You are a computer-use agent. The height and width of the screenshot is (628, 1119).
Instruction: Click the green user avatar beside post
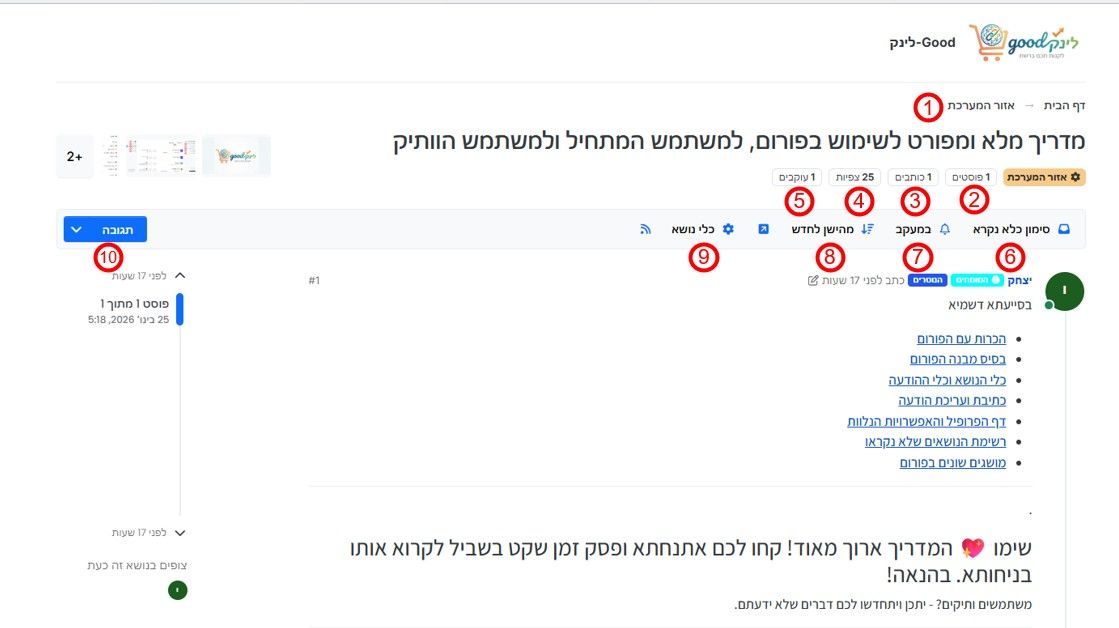click(1064, 291)
